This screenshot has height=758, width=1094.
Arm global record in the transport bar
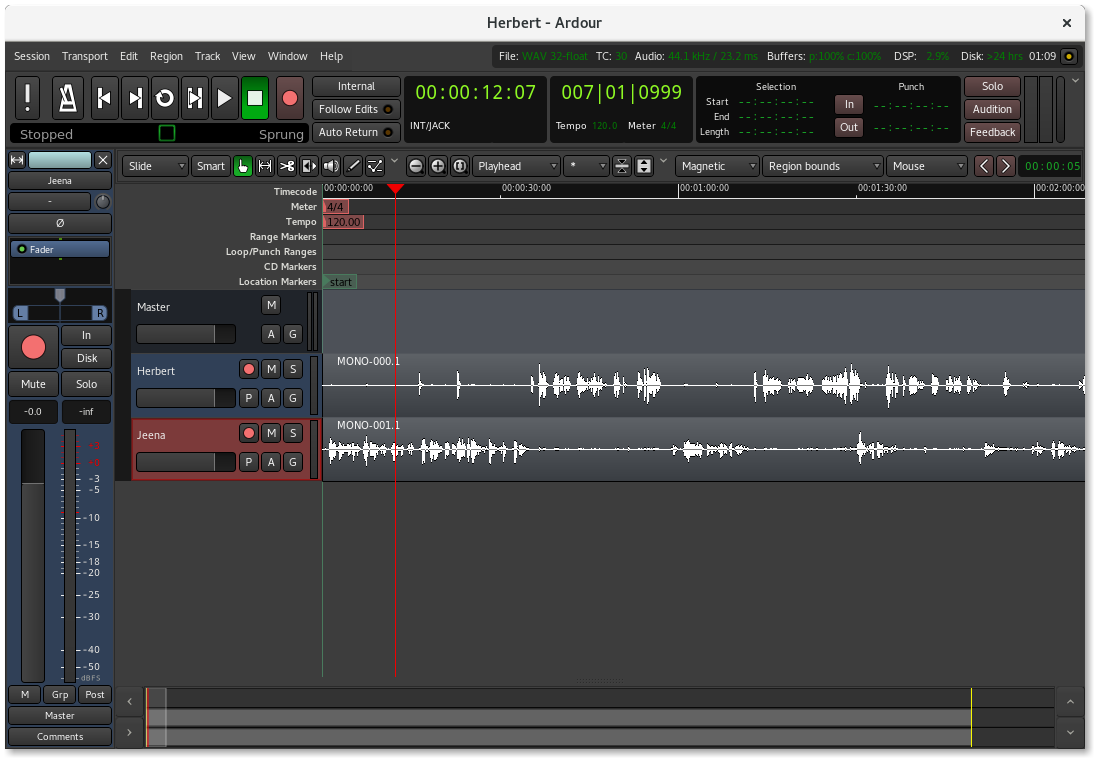click(290, 98)
